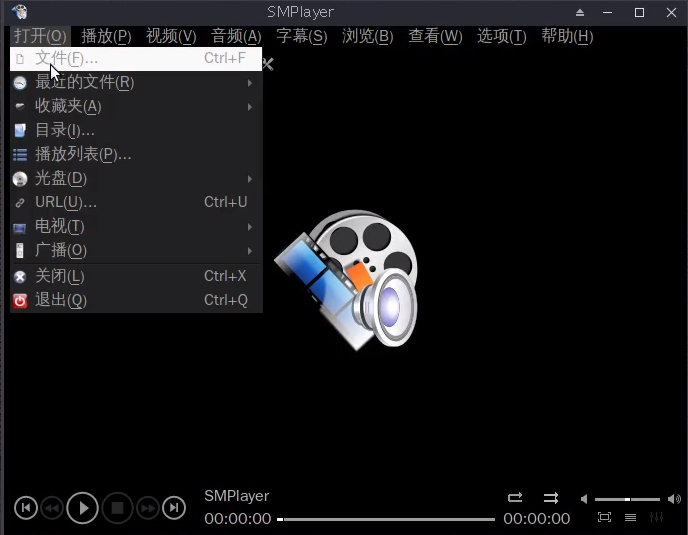
Task: Click the list icon beside 播放列表
Action: pos(20,155)
